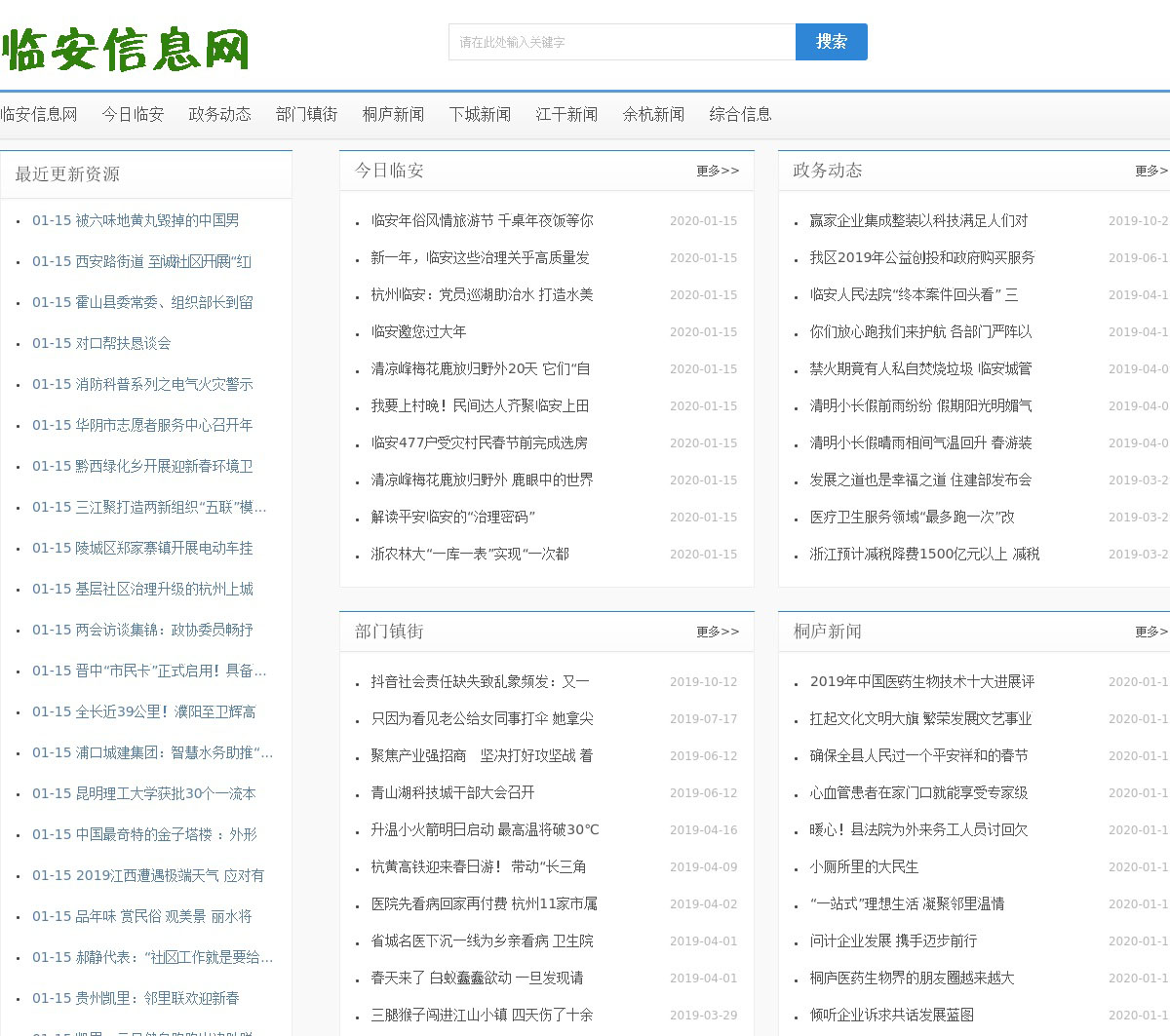Open article 青山湖科技城干部大会召开

click(452, 793)
